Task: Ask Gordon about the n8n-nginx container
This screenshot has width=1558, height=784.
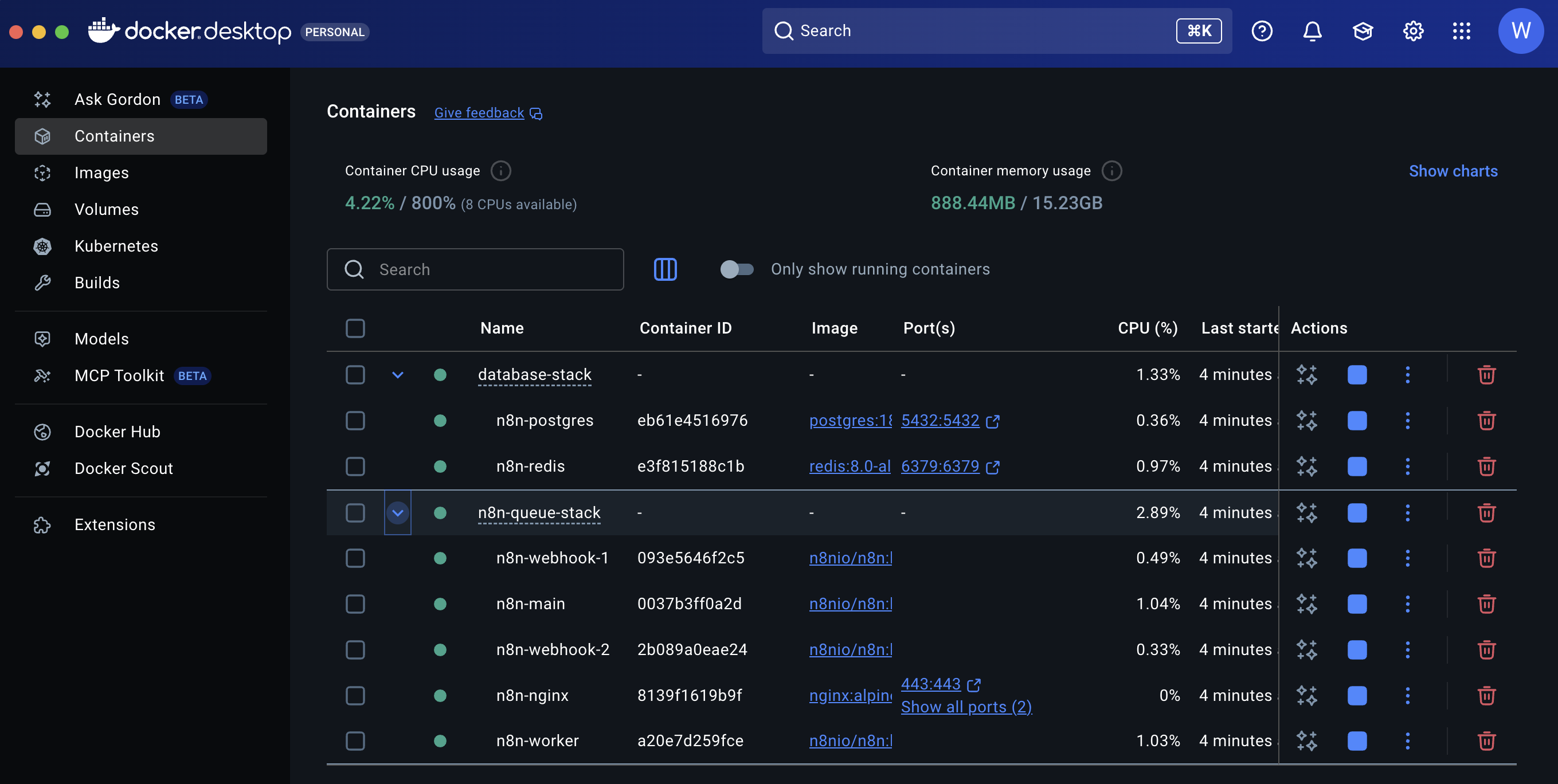Action: click(1306, 696)
